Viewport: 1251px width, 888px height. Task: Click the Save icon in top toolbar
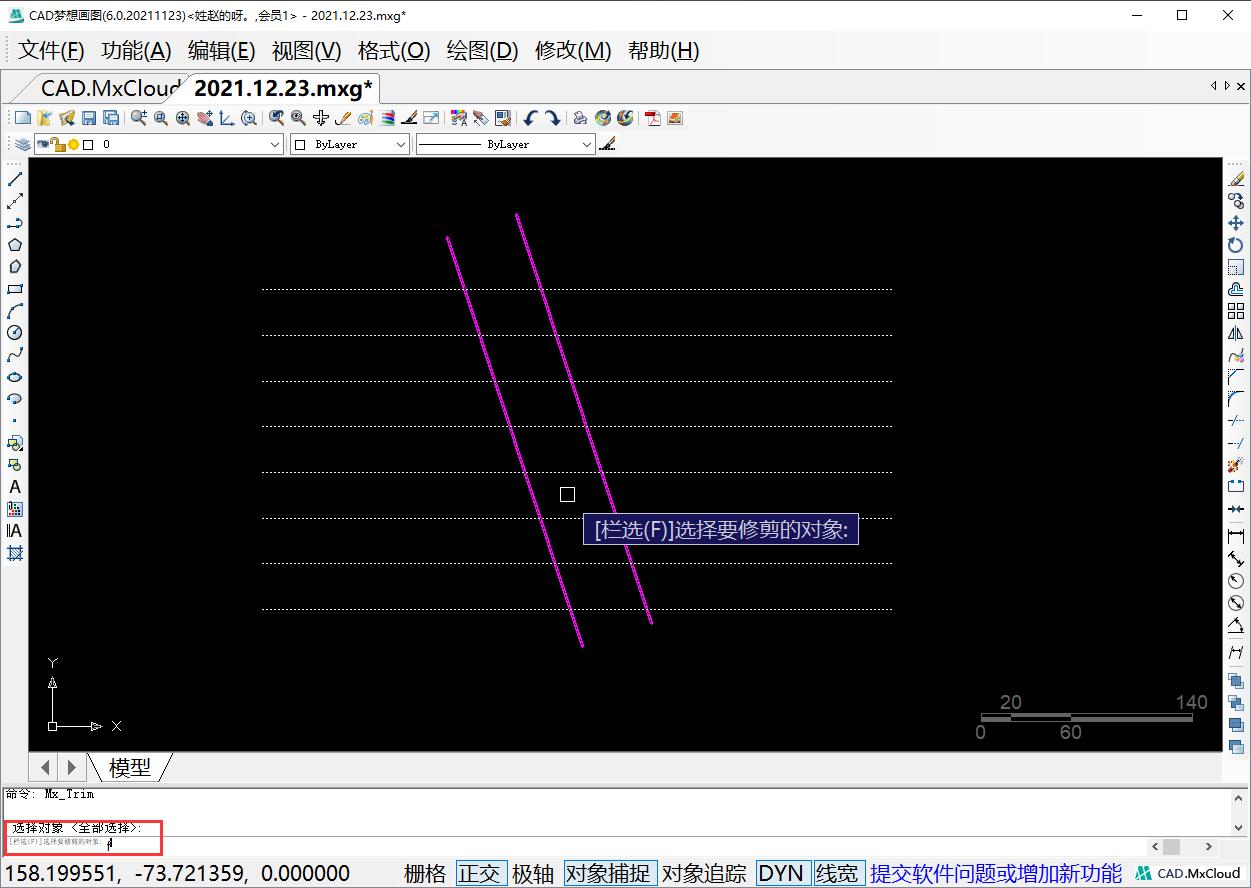click(x=90, y=117)
